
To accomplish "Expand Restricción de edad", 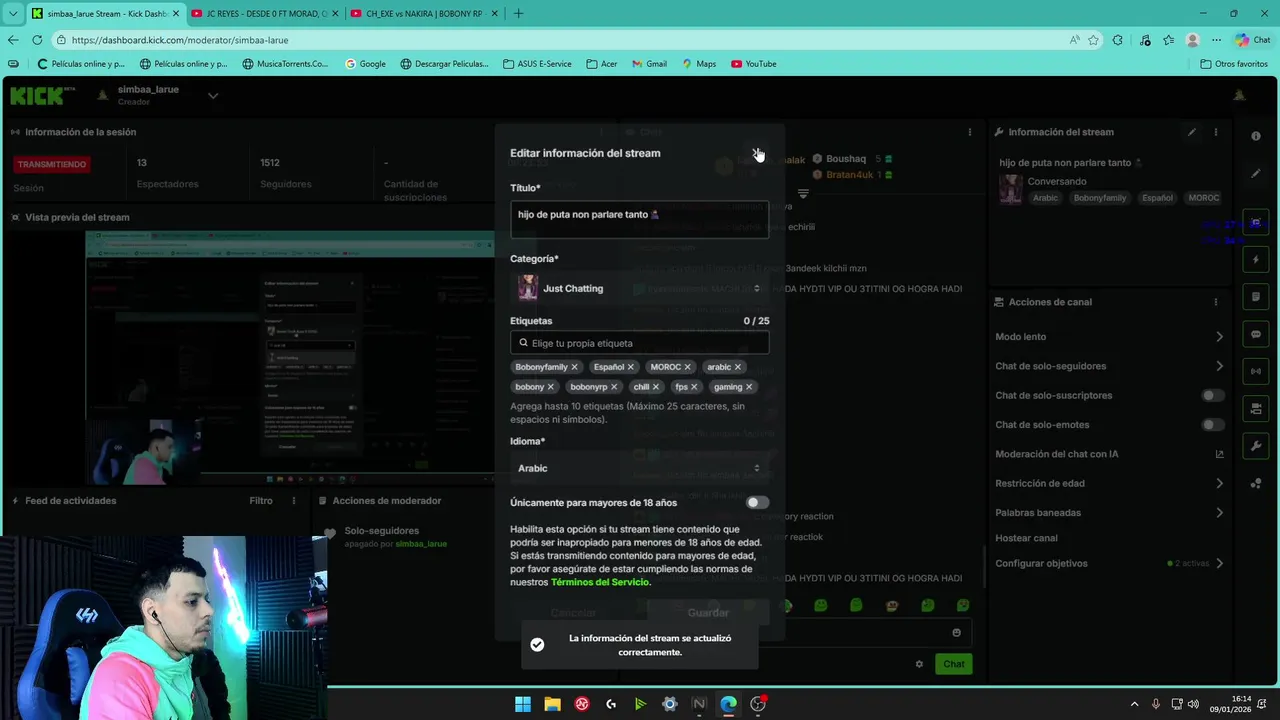I will tap(1219, 483).
